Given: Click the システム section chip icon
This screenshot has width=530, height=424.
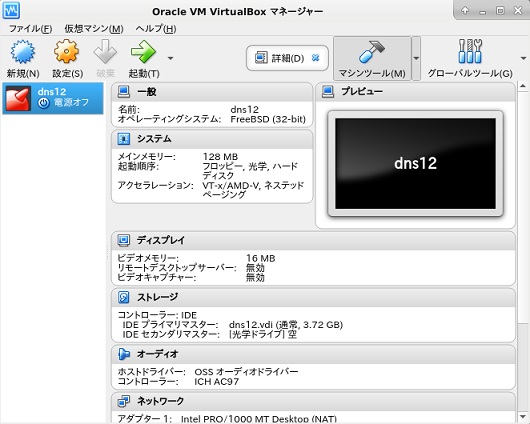Looking at the screenshot, I should pyautogui.click(x=123, y=139).
